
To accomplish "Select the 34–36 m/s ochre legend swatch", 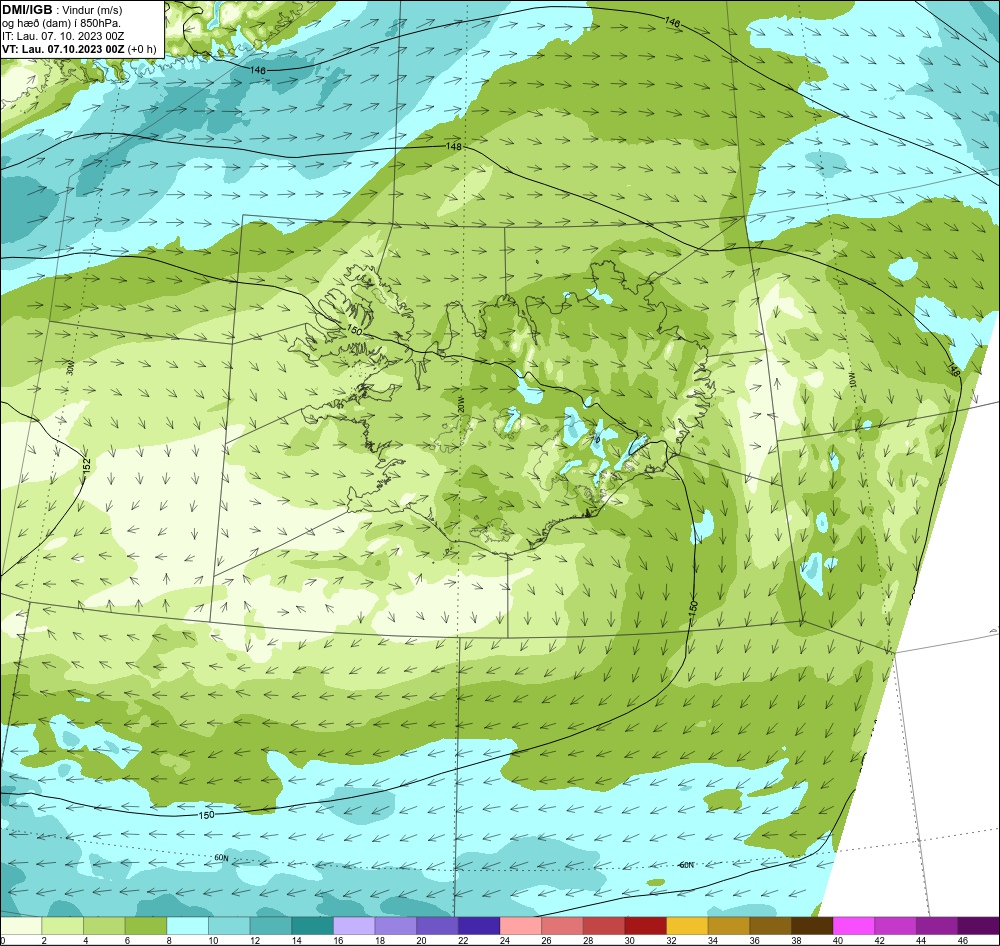I will pyautogui.click(x=730, y=925).
